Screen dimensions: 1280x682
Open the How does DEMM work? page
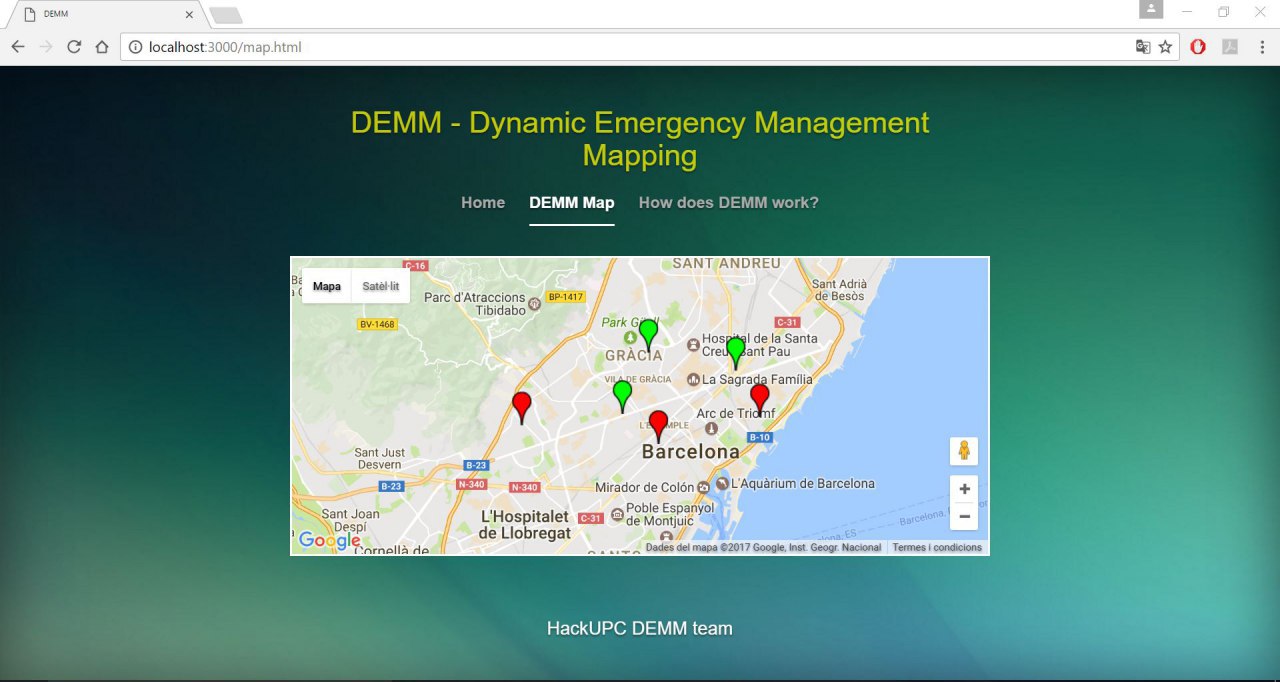point(729,202)
